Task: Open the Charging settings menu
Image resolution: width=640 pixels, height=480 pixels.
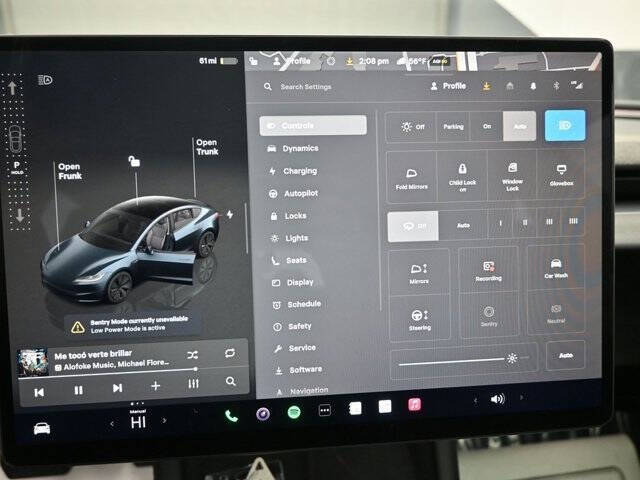Action: point(293,171)
